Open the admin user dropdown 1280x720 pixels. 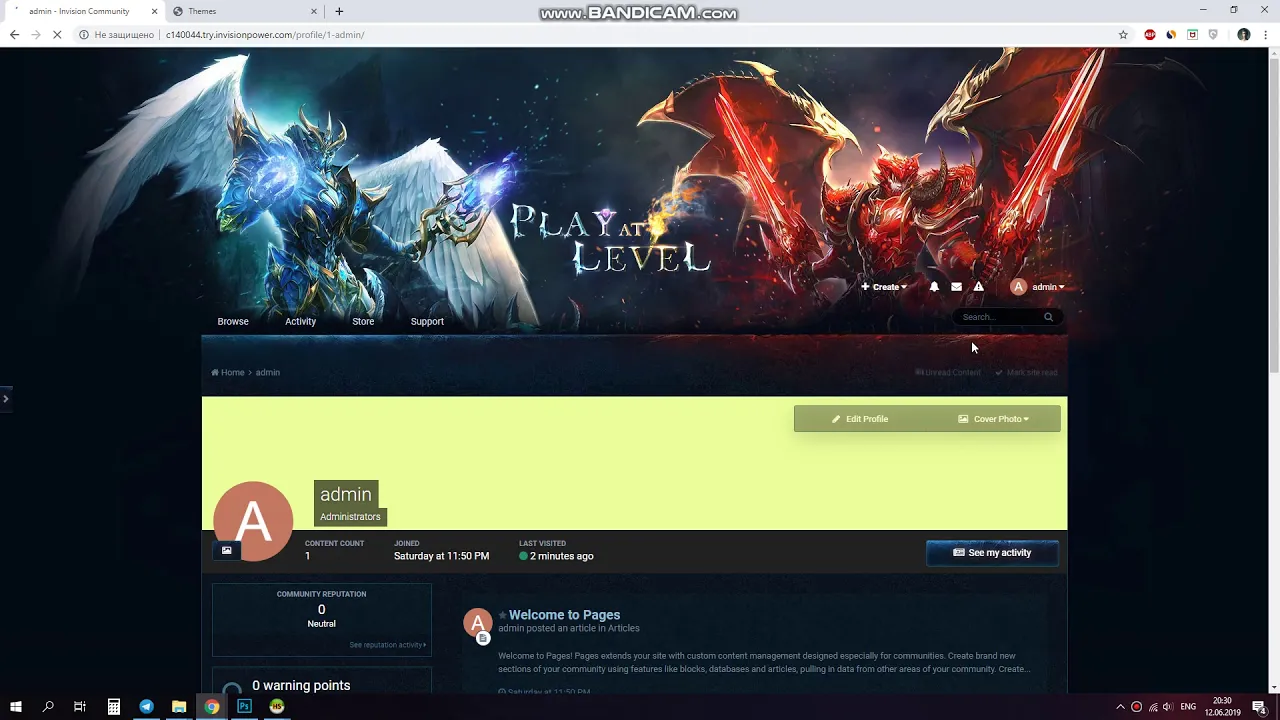pyautogui.click(x=1048, y=287)
